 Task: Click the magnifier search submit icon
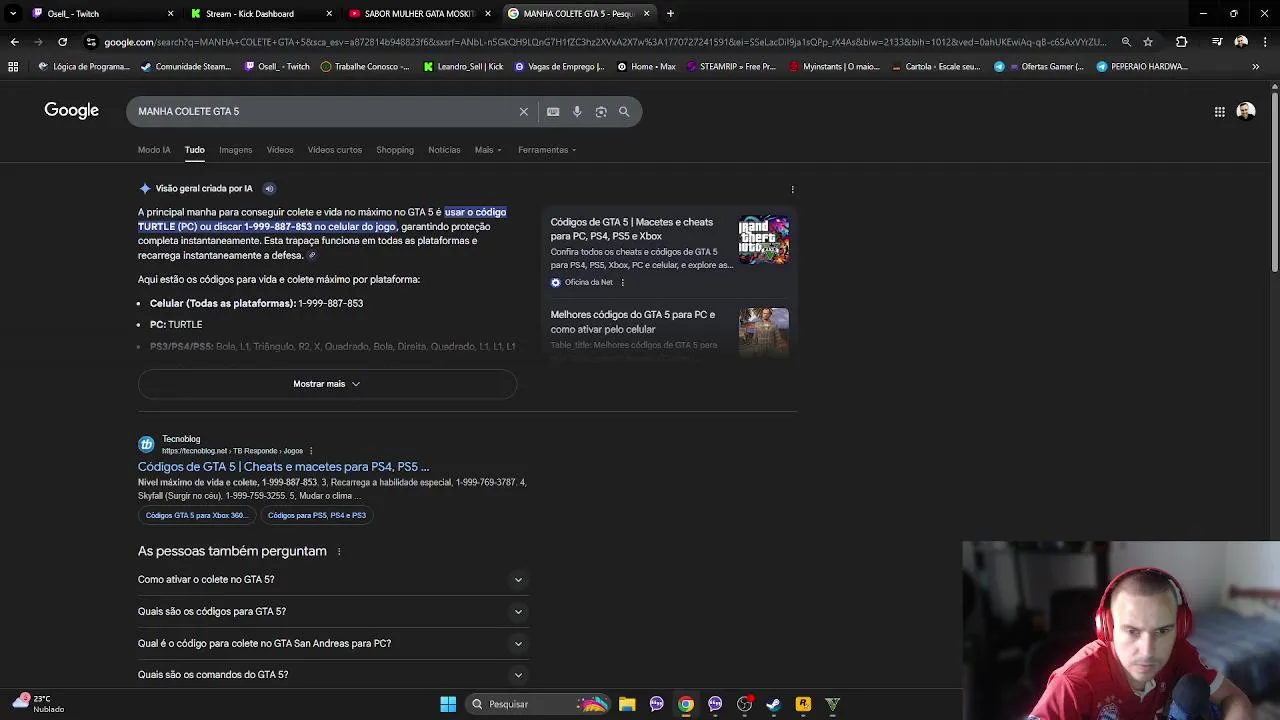(x=624, y=112)
